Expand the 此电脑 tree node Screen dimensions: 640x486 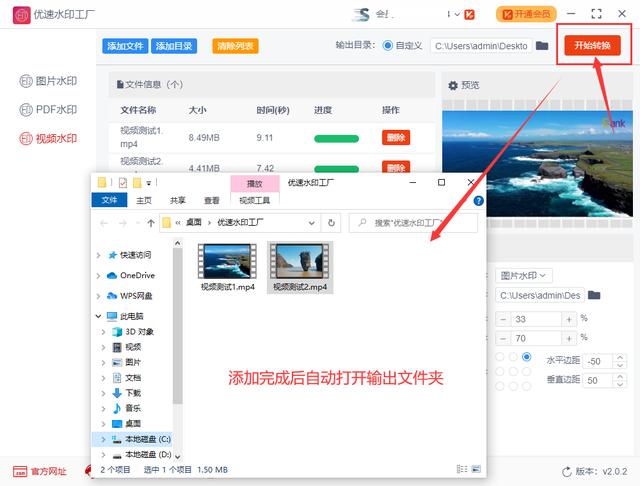point(98,316)
